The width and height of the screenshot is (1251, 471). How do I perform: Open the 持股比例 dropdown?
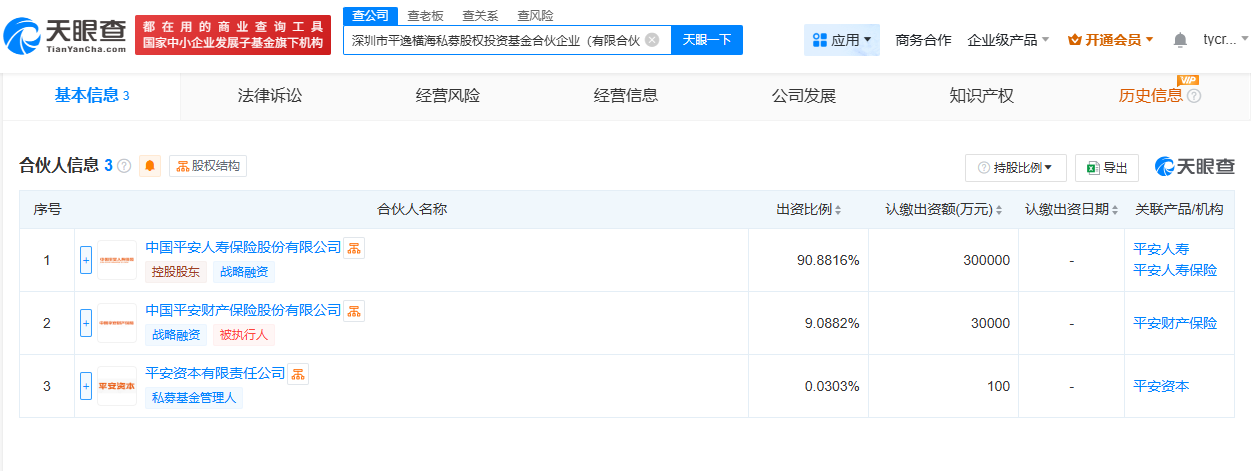click(x=1016, y=167)
